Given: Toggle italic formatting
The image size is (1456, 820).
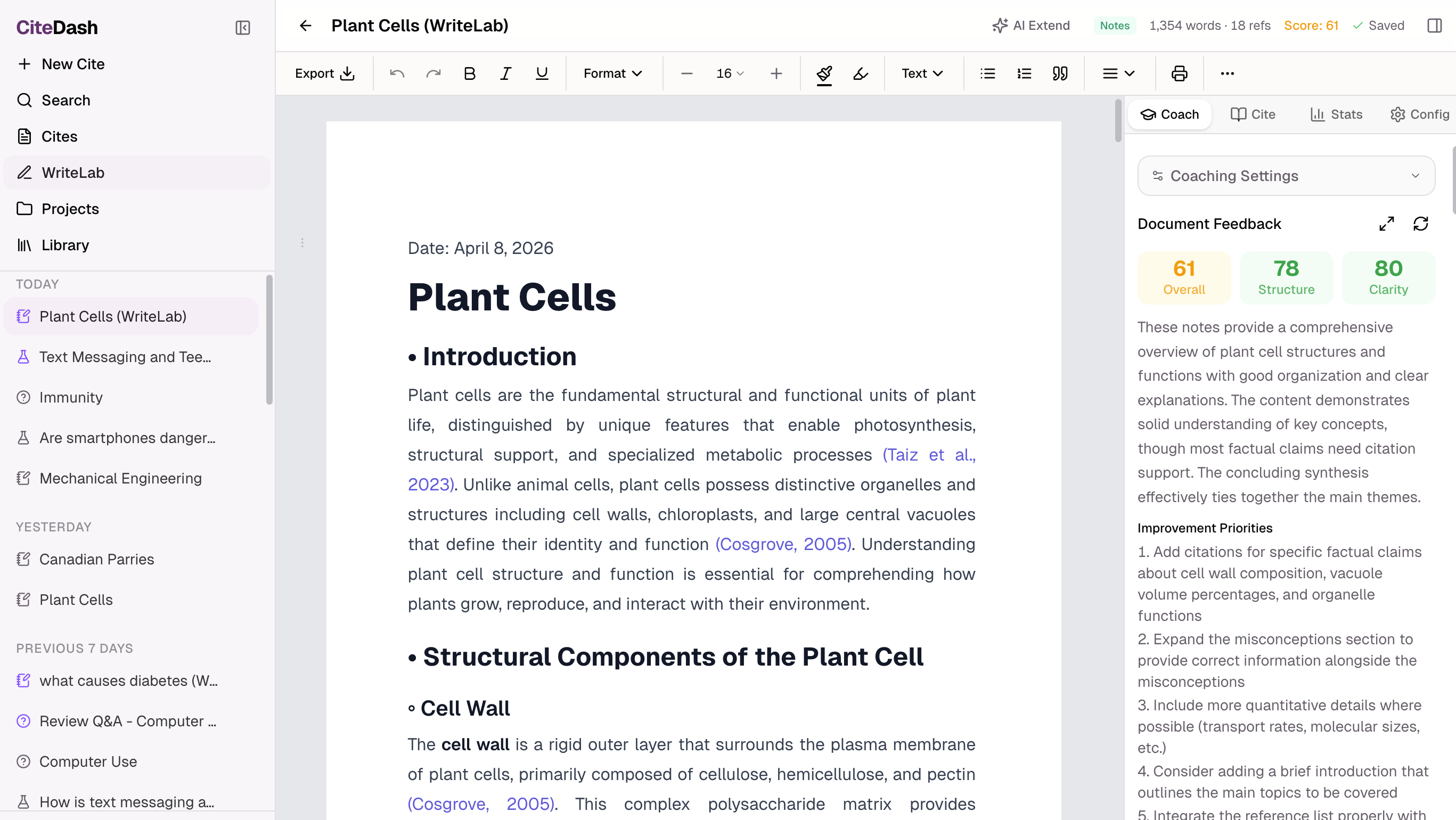Looking at the screenshot, I should pyautogui.click(x=505, y=73).
